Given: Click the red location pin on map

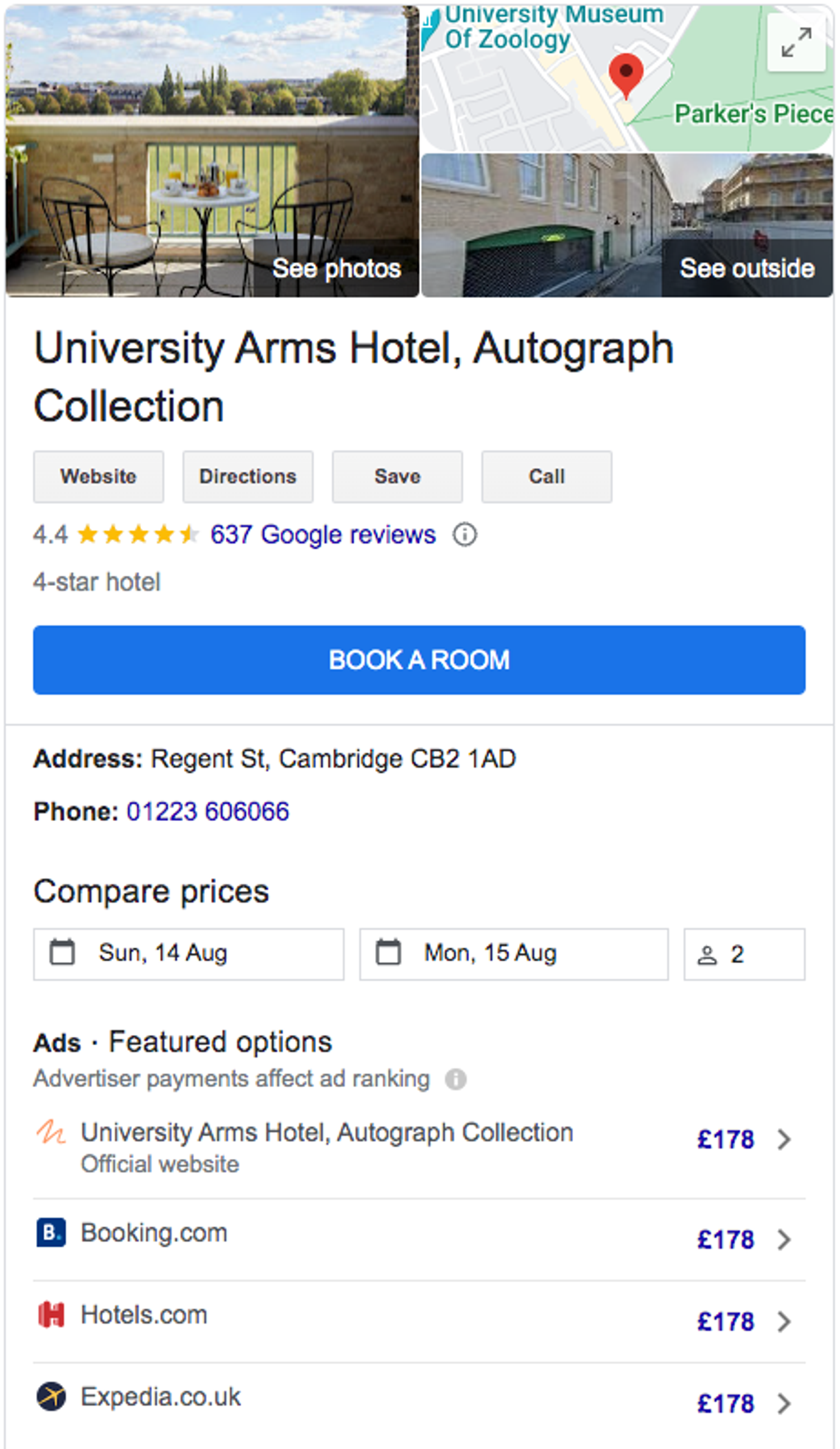Looking at the screenshot, I should pos(626,74).
